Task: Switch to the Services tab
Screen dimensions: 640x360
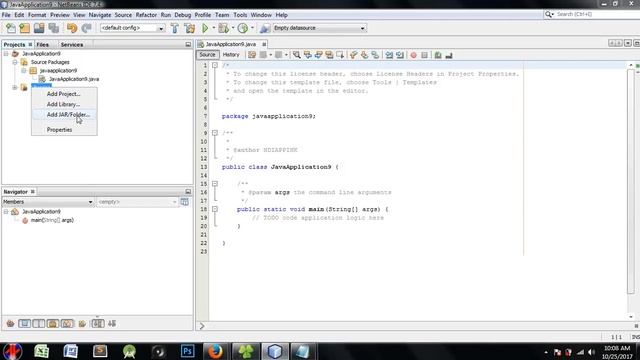Action: point(72,44)
